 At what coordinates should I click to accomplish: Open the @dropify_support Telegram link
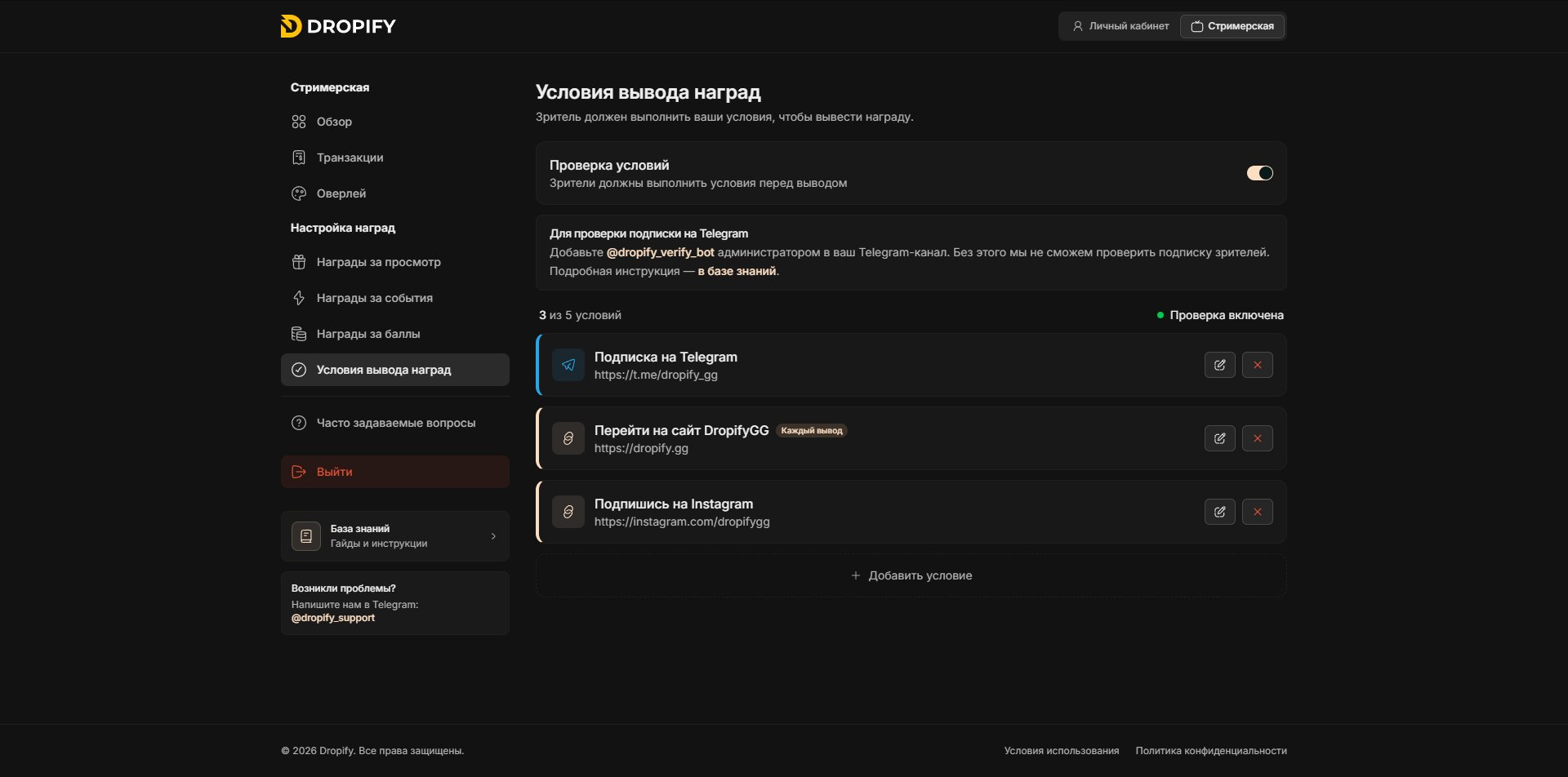[333, 618]
